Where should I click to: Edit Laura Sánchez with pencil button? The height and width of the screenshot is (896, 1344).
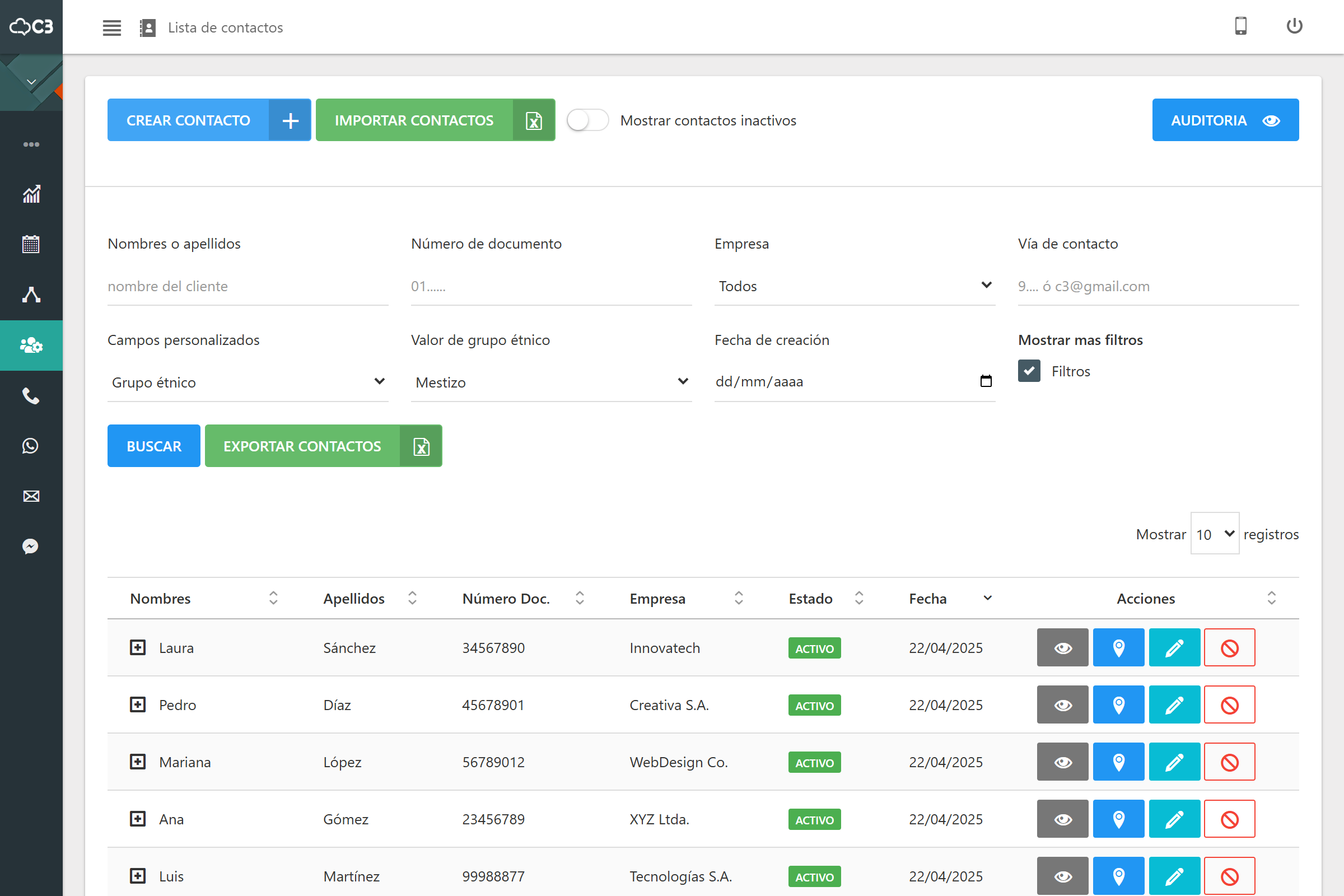click(x=1174, y=647)
